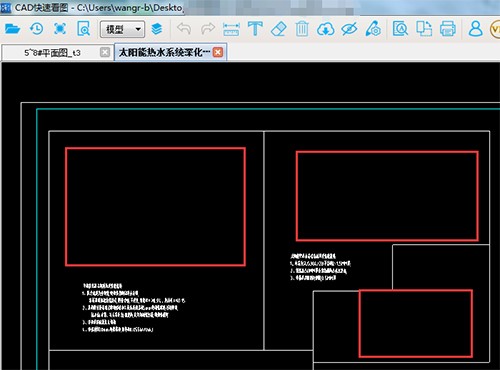500x370 pixels.
Task: Print the drawing with printer icon
Action: (448, 29)
